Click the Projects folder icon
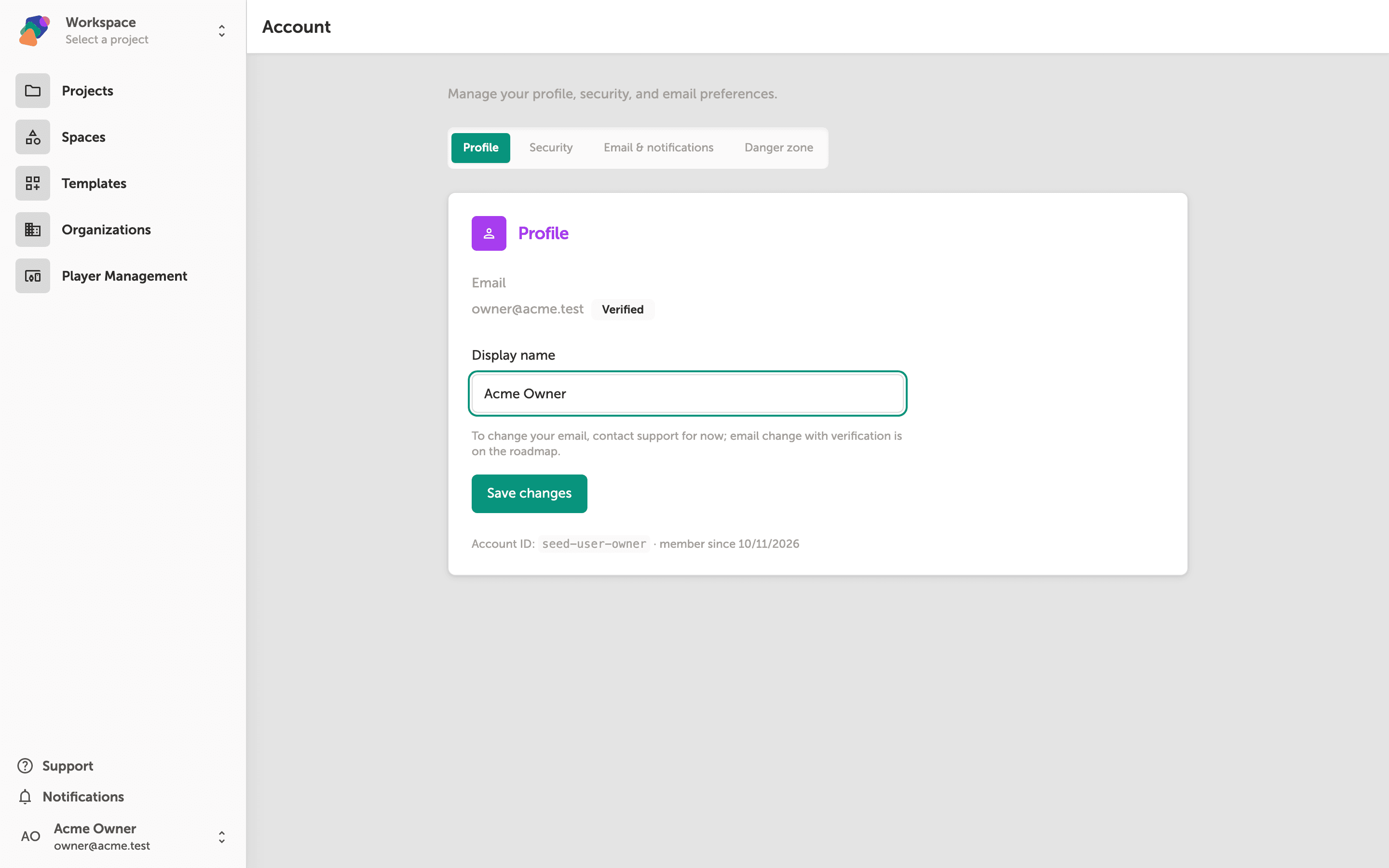Image resolution: width=1389 pixels, height=868 pixels. click(x=33, y=91)
